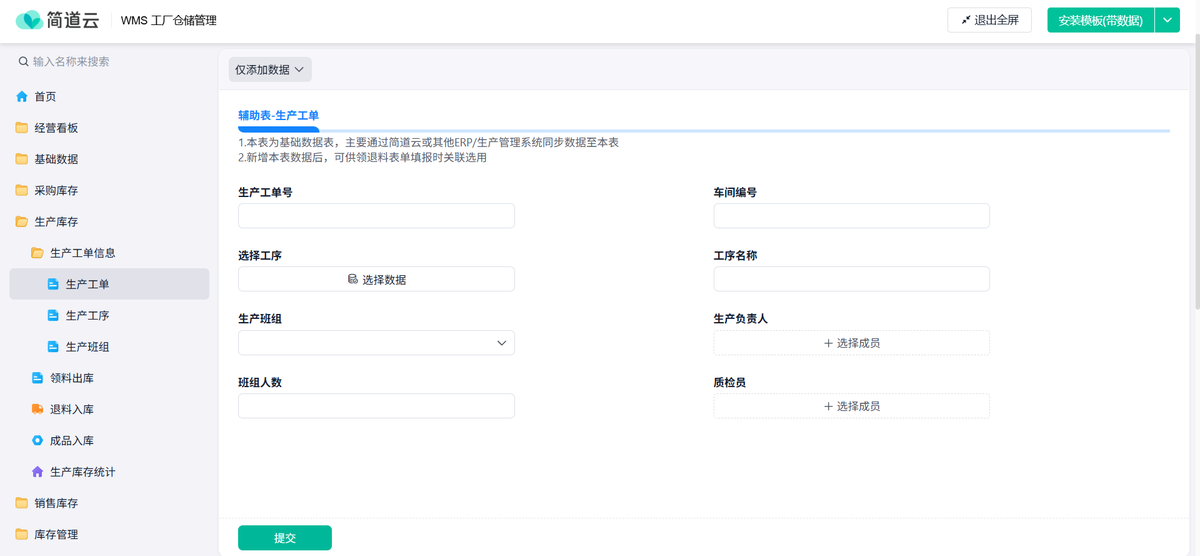Viewport: 1200px width, 556px height.
Task: Collapse the 生产工单信息 subfolder
Action: tap(37, 253)
